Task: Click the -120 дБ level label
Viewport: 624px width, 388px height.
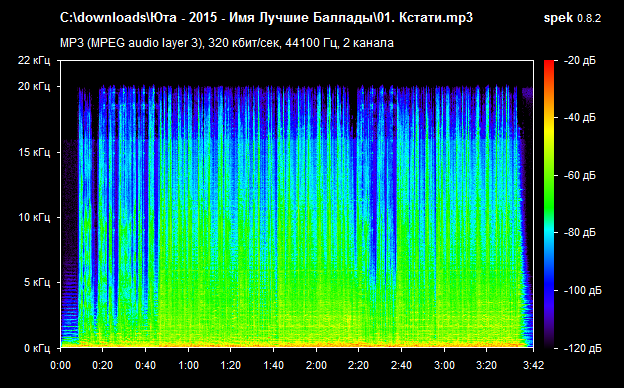Action: 583,348
